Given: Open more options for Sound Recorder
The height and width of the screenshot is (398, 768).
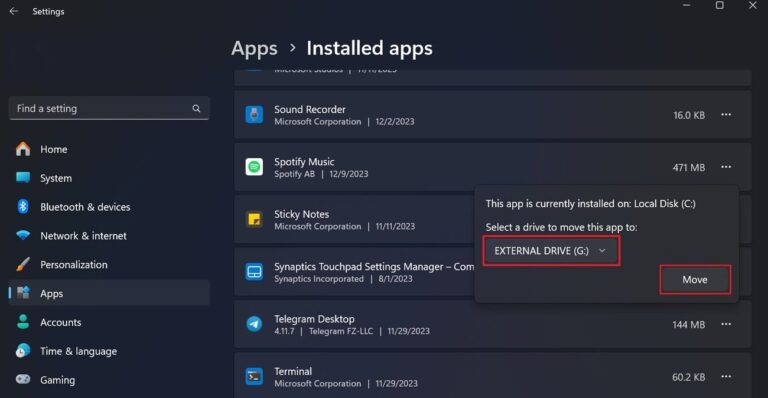Looking at the screenshot, I should 726,115.
